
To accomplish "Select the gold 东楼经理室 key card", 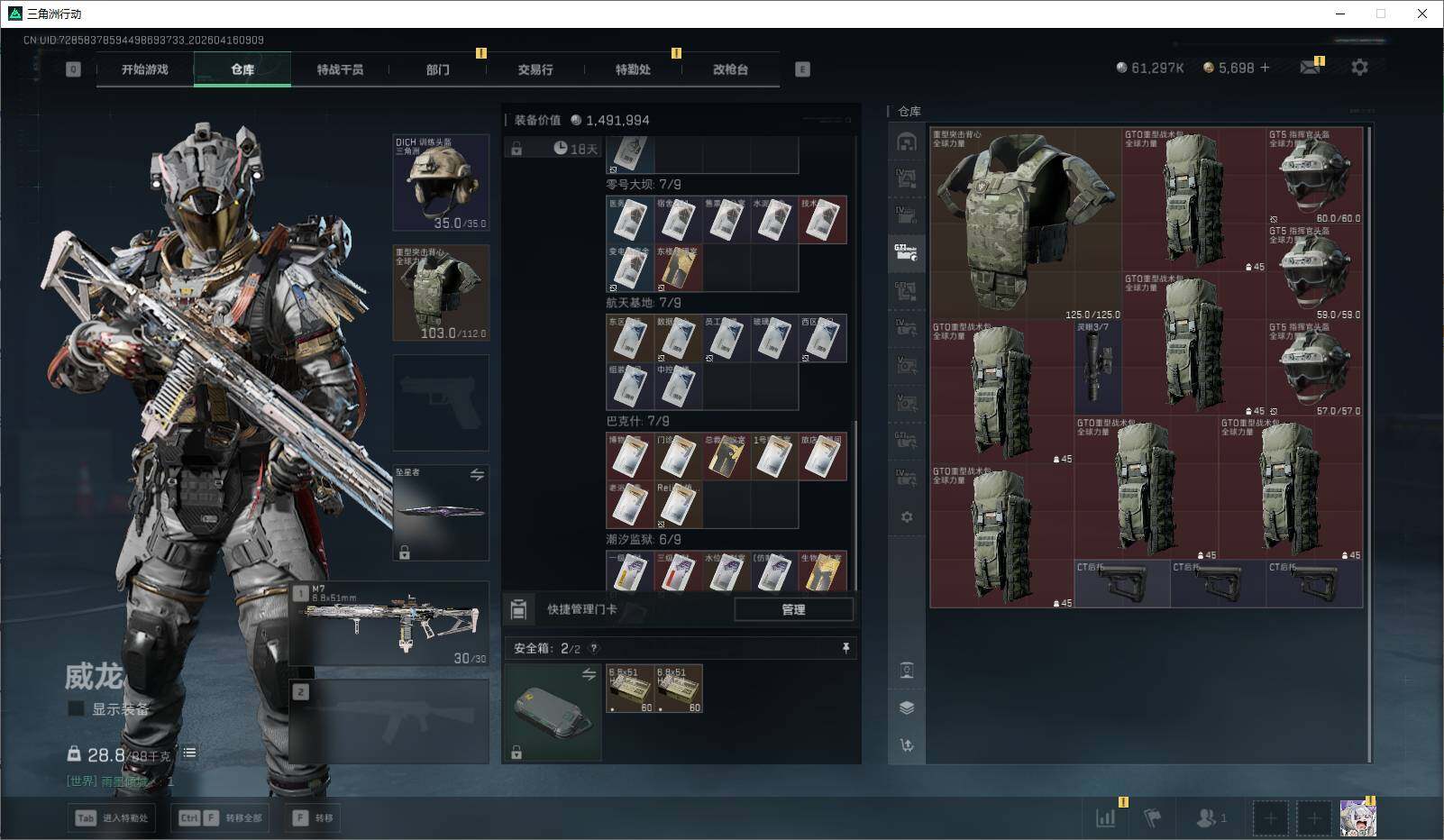I will [678, 268].
